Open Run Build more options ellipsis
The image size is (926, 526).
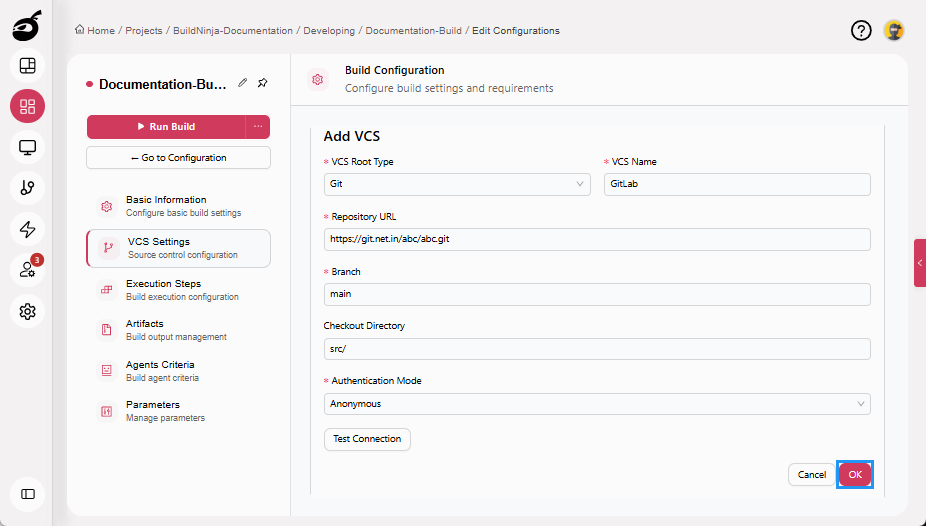(x=258, y=127)
